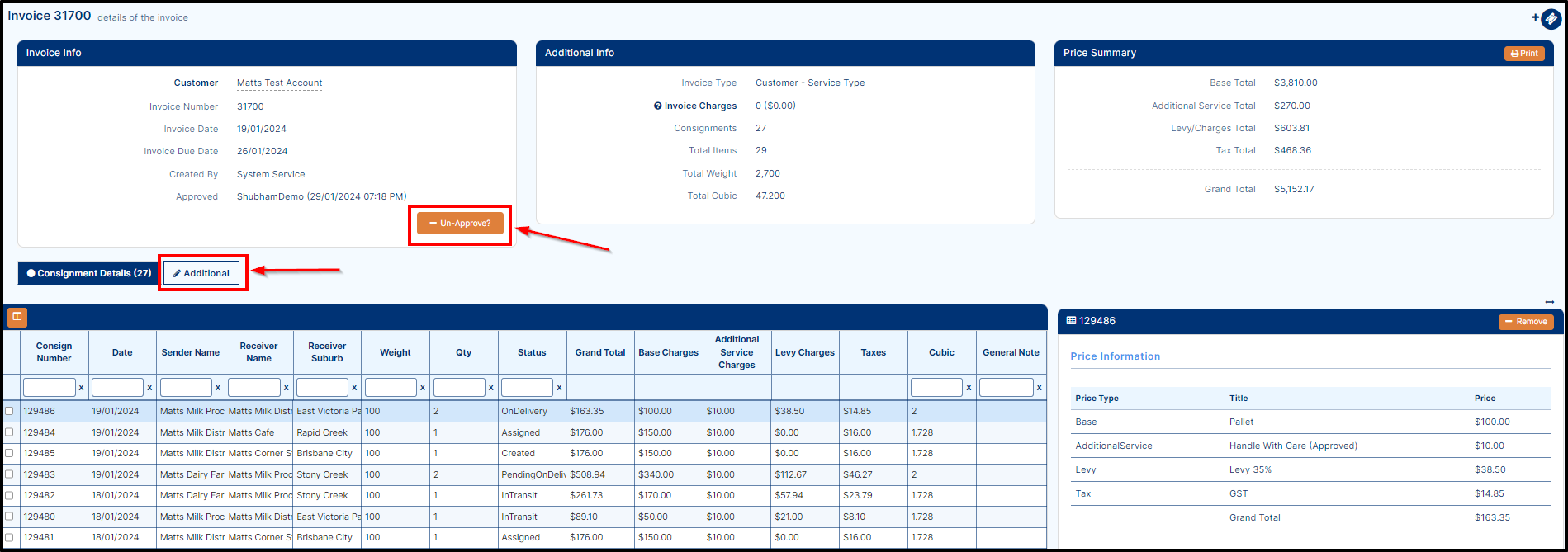Open the column chooser above the grid

(x=17, y=317)
